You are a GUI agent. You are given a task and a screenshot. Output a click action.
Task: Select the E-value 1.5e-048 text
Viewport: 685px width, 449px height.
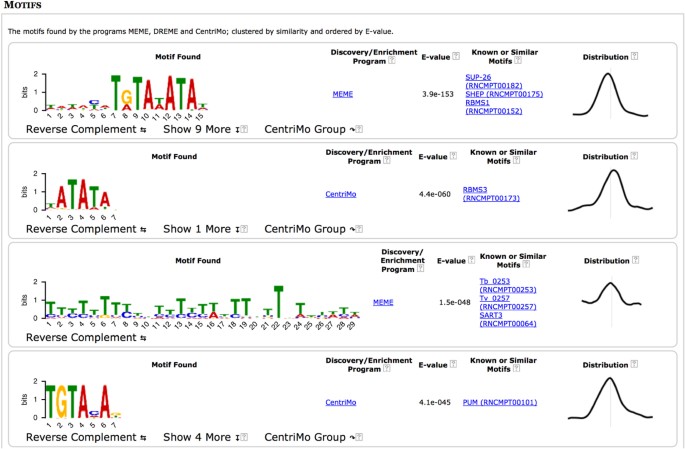pyautogui.click(x=455, y=302)
